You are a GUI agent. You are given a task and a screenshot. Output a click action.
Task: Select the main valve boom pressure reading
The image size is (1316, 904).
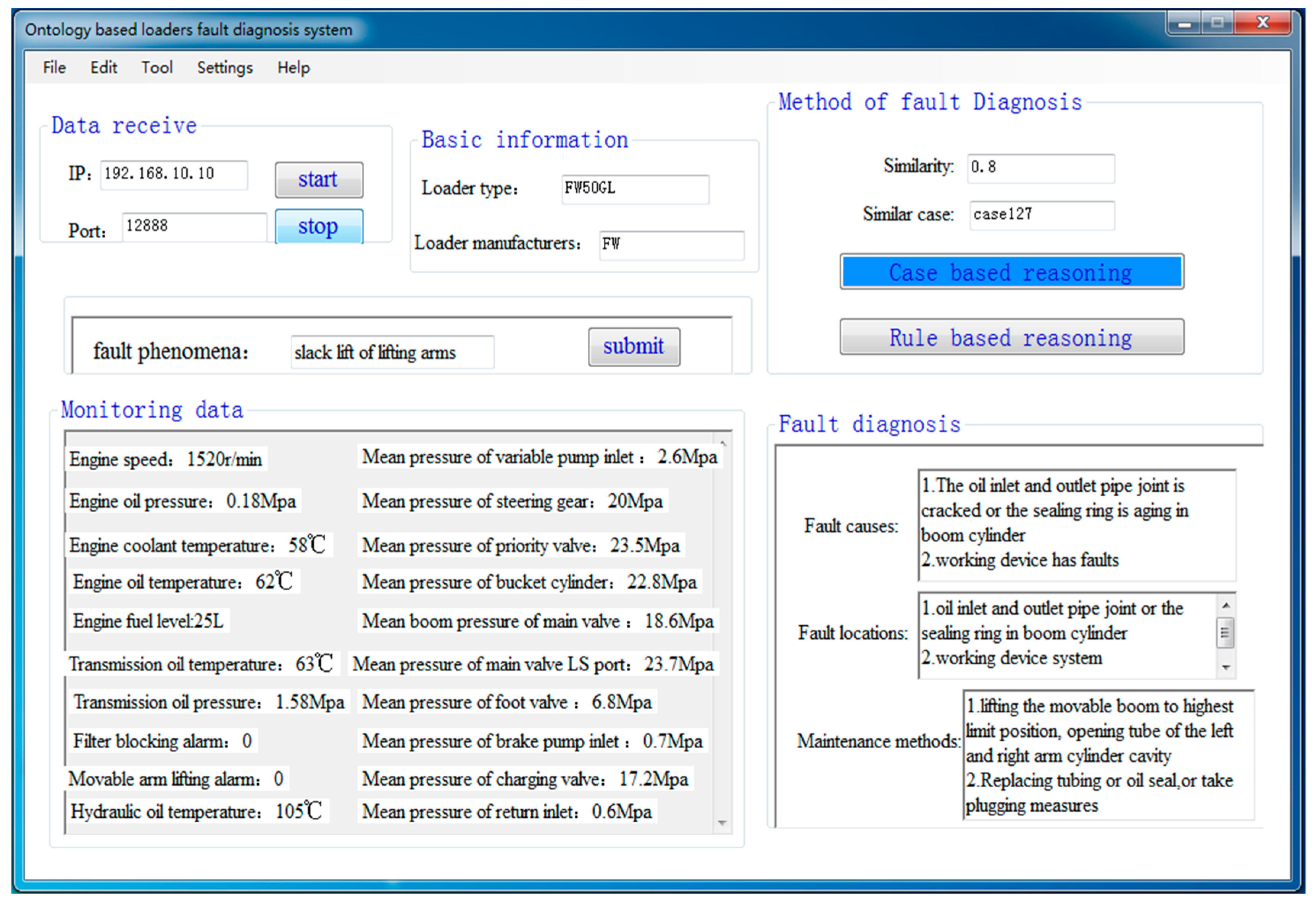click(538, 621)
